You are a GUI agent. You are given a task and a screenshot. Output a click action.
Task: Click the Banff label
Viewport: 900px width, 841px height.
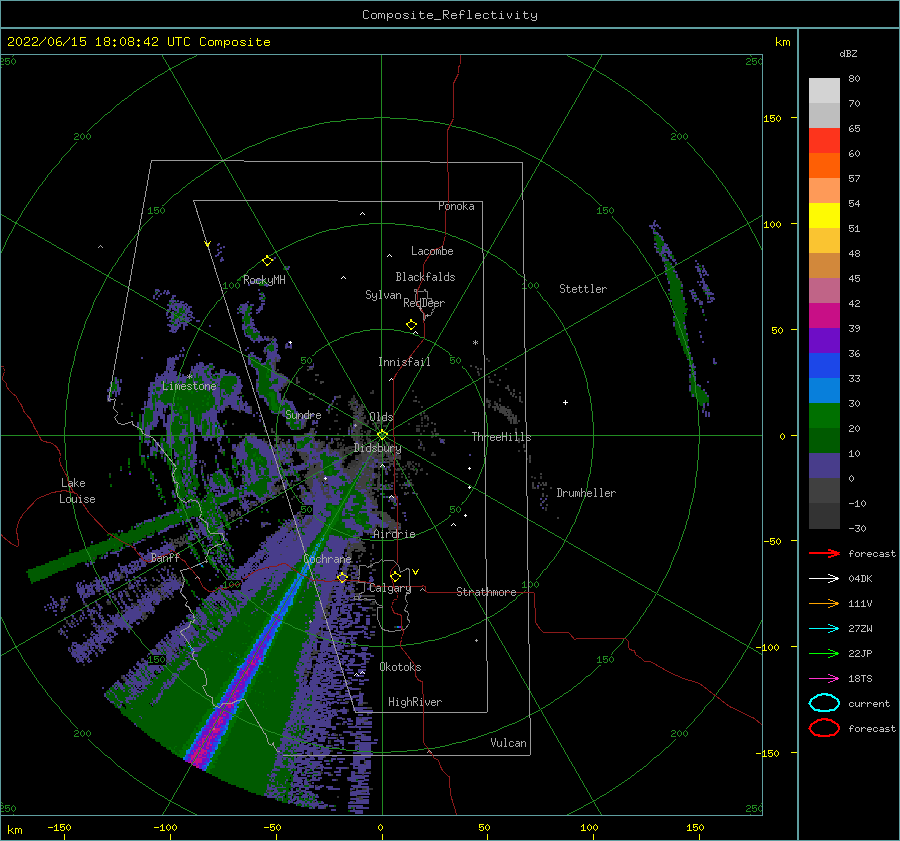pos(165,558)
